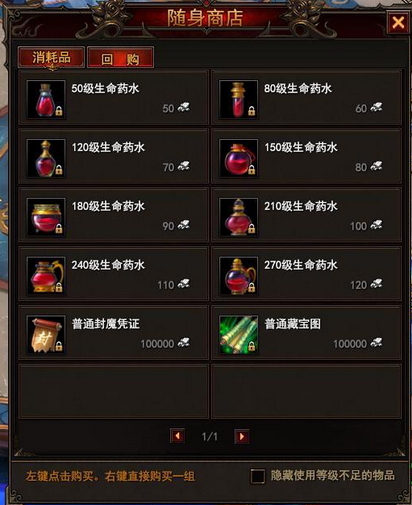Open the 回购 buyback tab
The height and width of the screenshot is (505, 412).
(120, 58)
